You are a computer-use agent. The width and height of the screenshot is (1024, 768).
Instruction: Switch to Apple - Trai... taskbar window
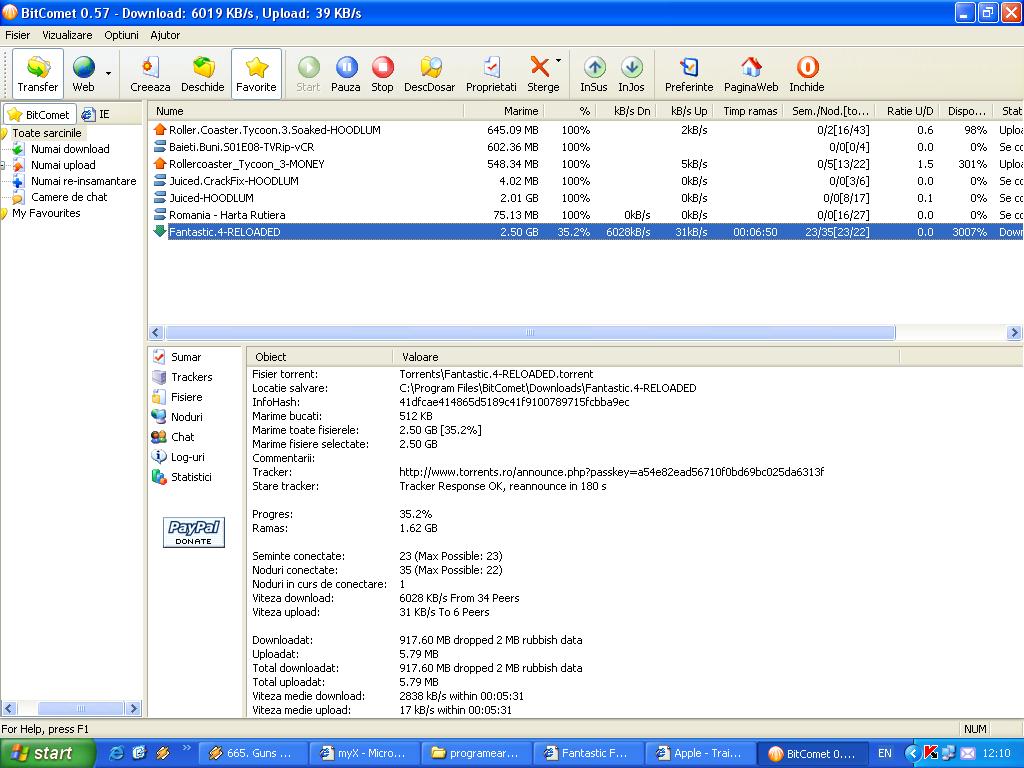coord(699,753)
